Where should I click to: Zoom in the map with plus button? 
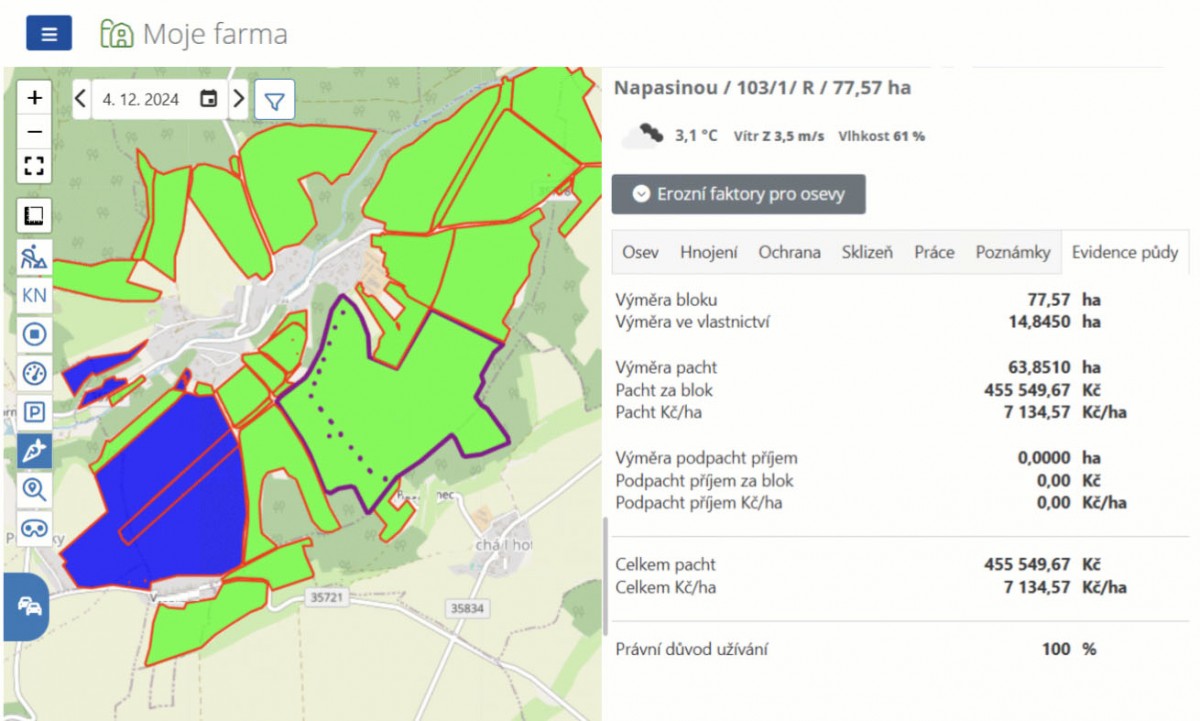[x=35, y=98]
